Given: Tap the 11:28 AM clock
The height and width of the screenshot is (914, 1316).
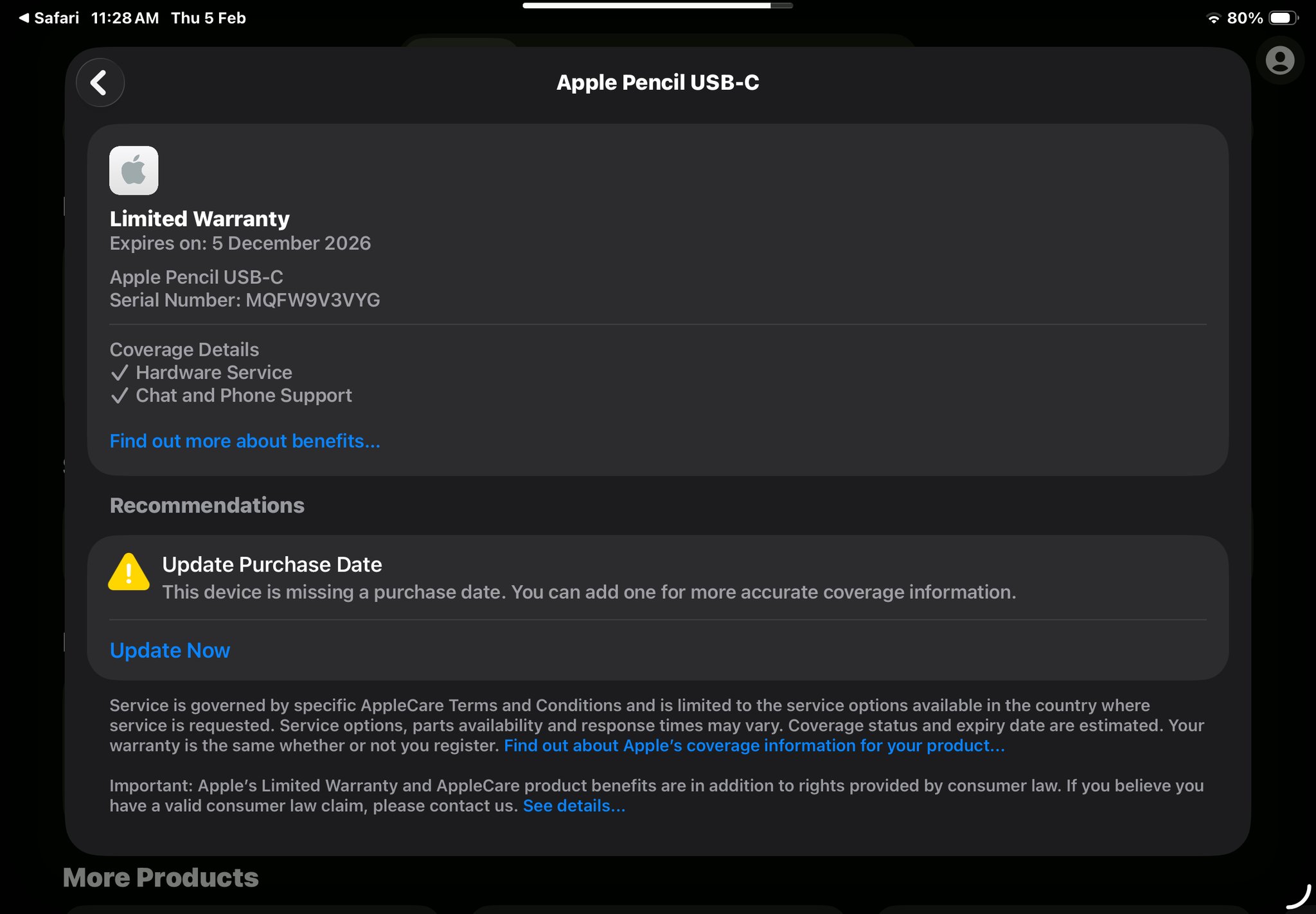Looking at the screenshot, I should pos(125,18).
